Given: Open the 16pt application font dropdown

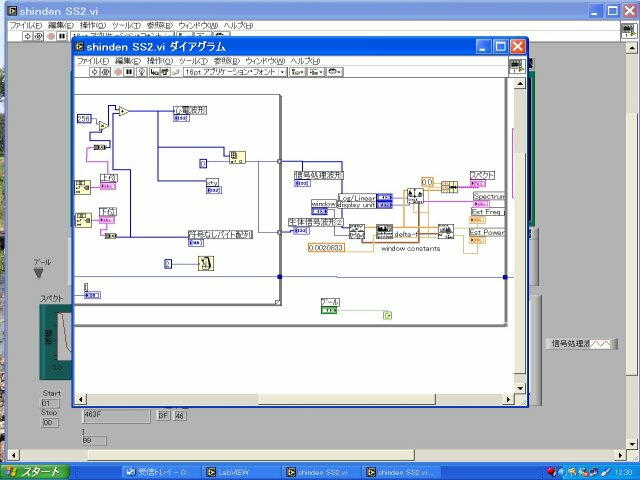Looking at the screenshot, I should (x=235, y=72).
